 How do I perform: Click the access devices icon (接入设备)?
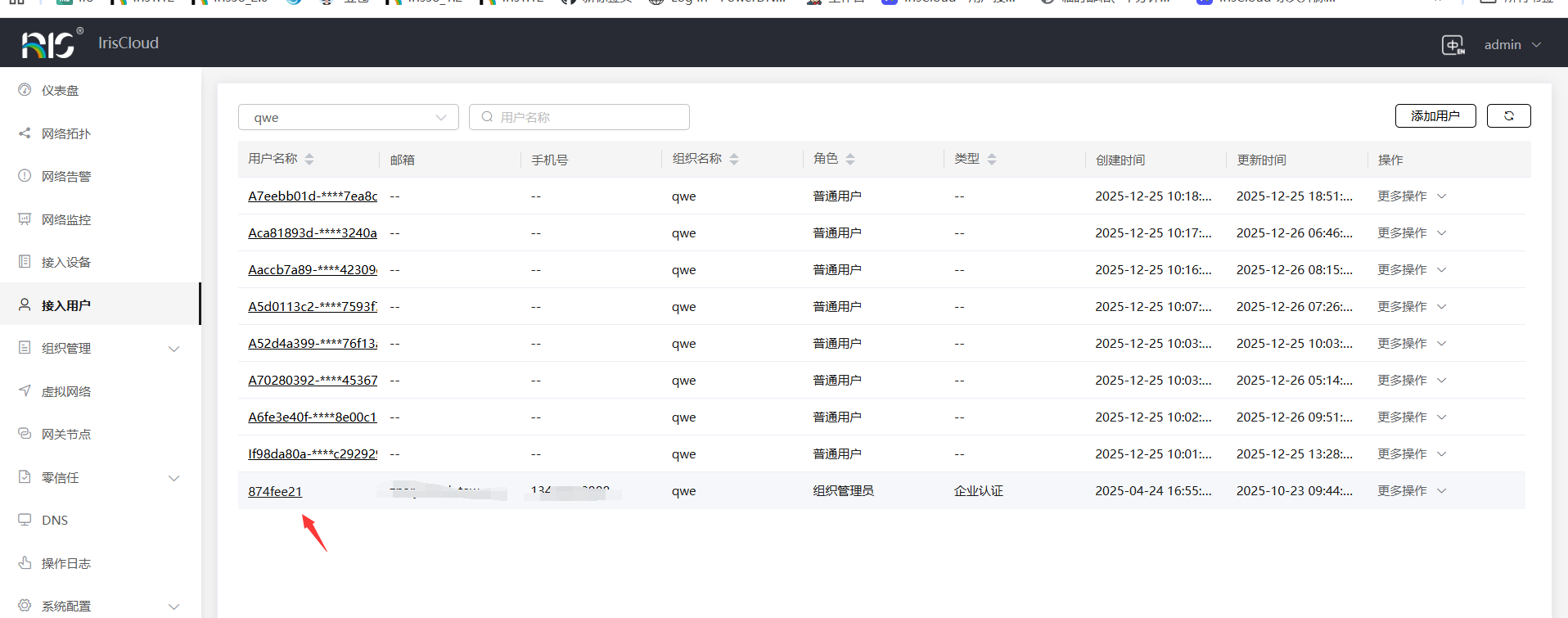coord(25,262)
